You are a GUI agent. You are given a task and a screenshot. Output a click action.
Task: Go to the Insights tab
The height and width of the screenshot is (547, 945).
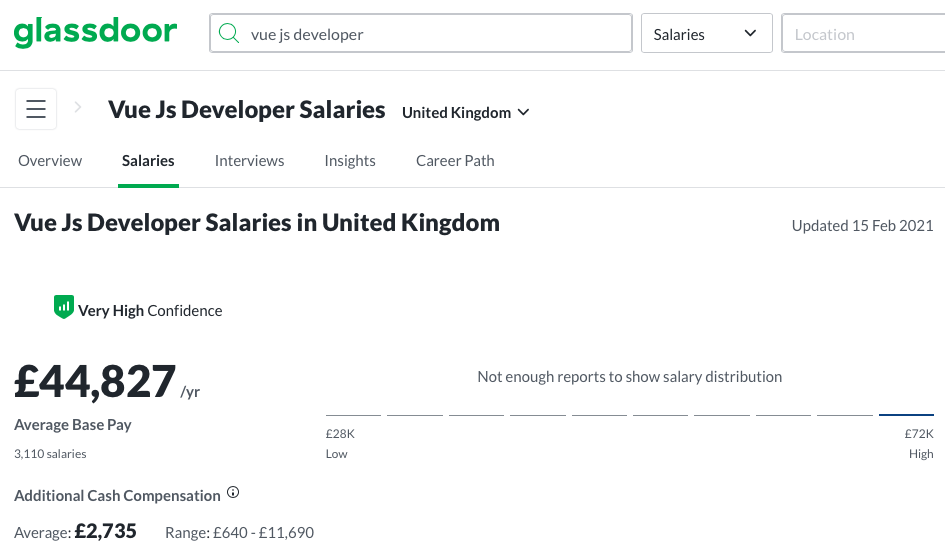pyautogui.click(x=350, y=161)
